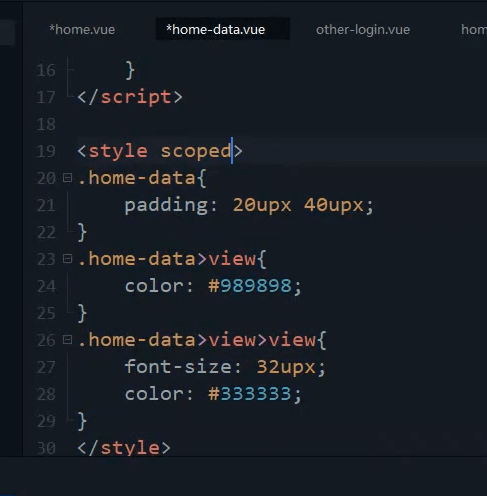
Task: Open the other-login.vue tab
Action: [363, 30]
